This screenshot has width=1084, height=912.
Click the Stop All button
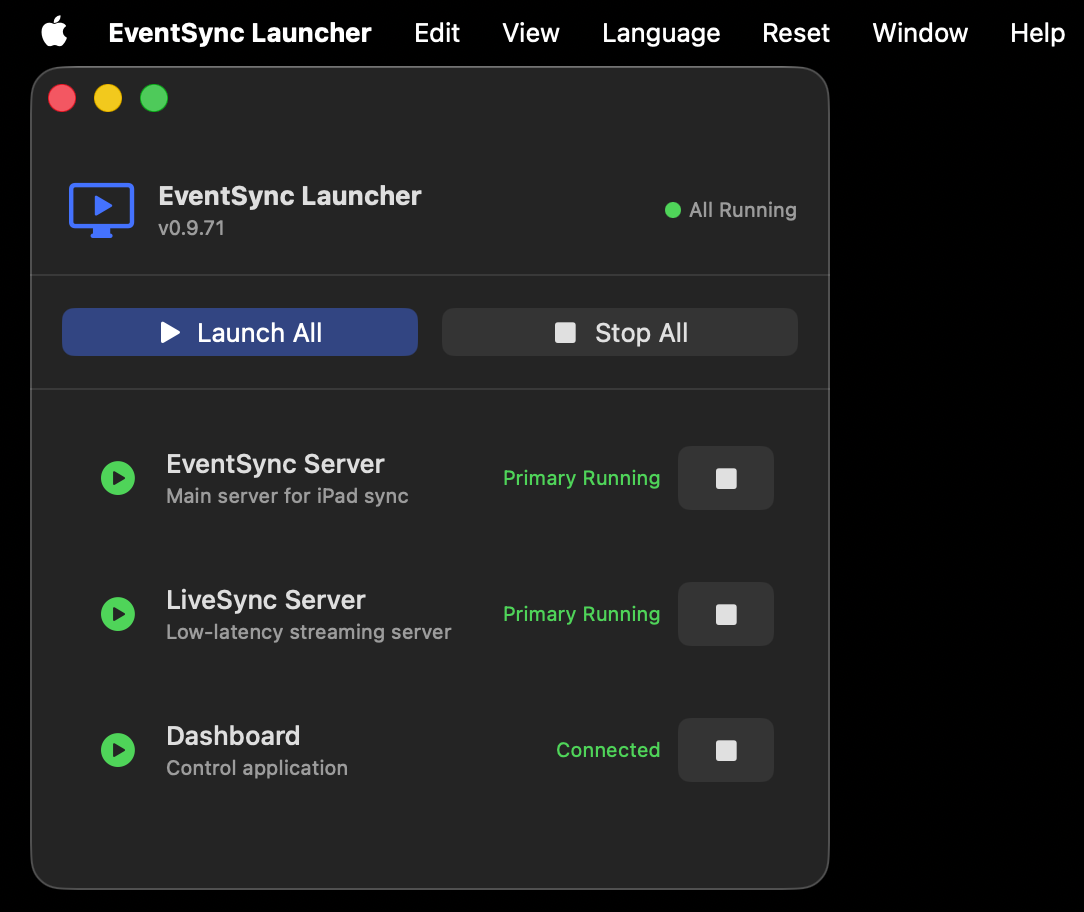tap(619, 332)
